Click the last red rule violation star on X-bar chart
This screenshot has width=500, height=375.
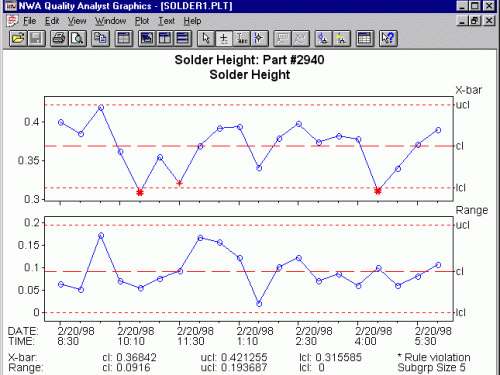378,191
